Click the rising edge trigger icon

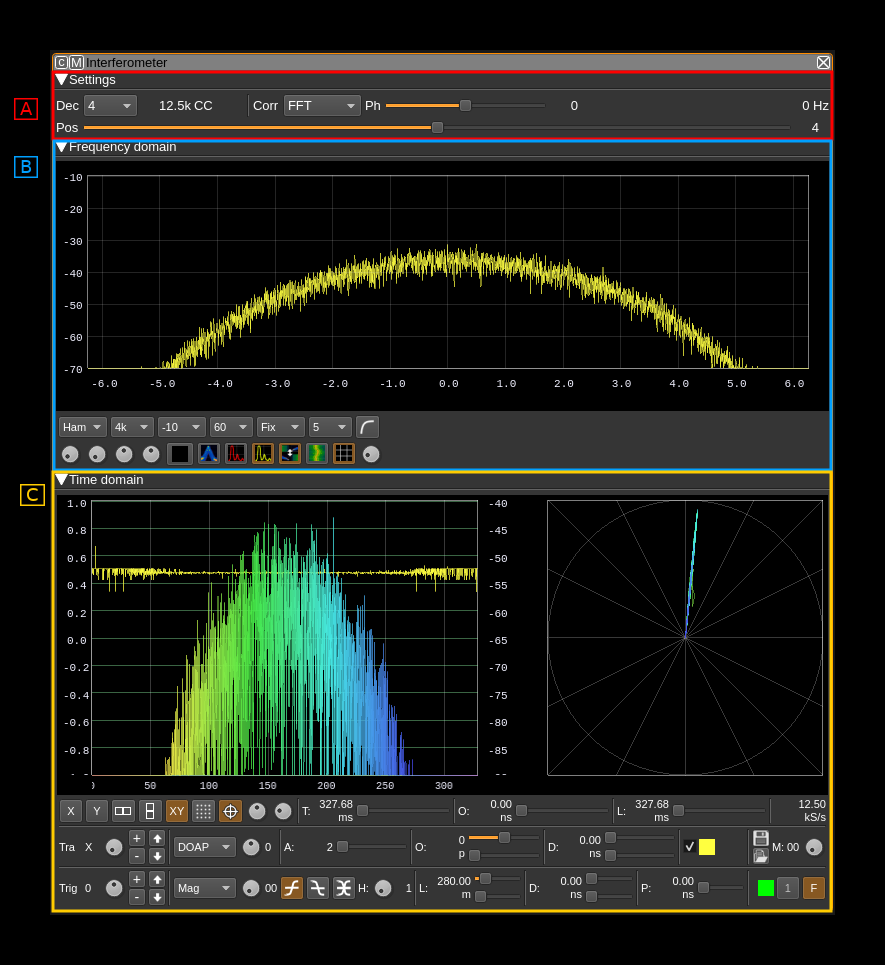point(292,888)
